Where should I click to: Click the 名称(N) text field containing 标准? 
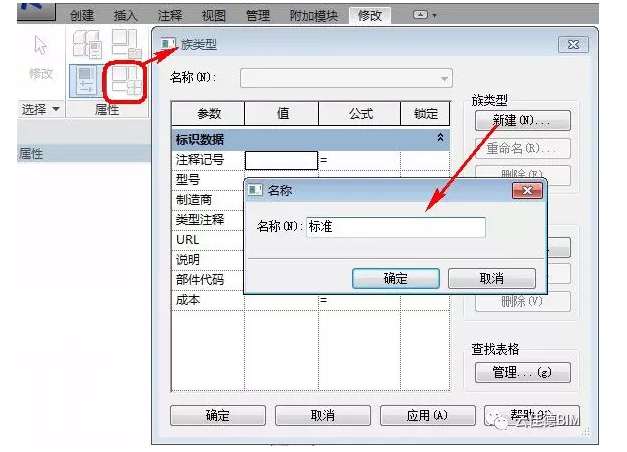click(396, 227)
